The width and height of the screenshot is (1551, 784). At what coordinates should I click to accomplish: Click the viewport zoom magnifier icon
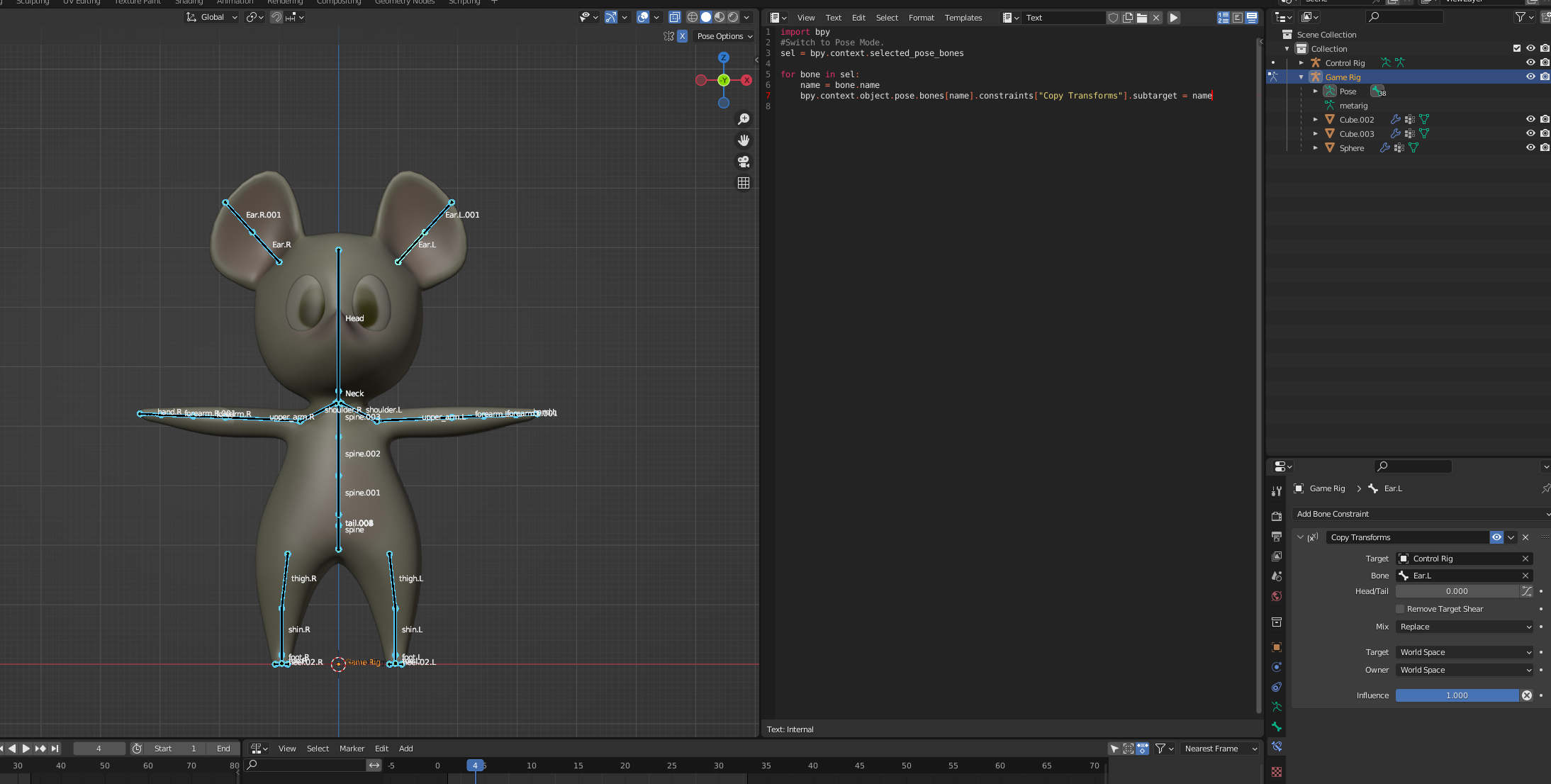tap(744, 119)
